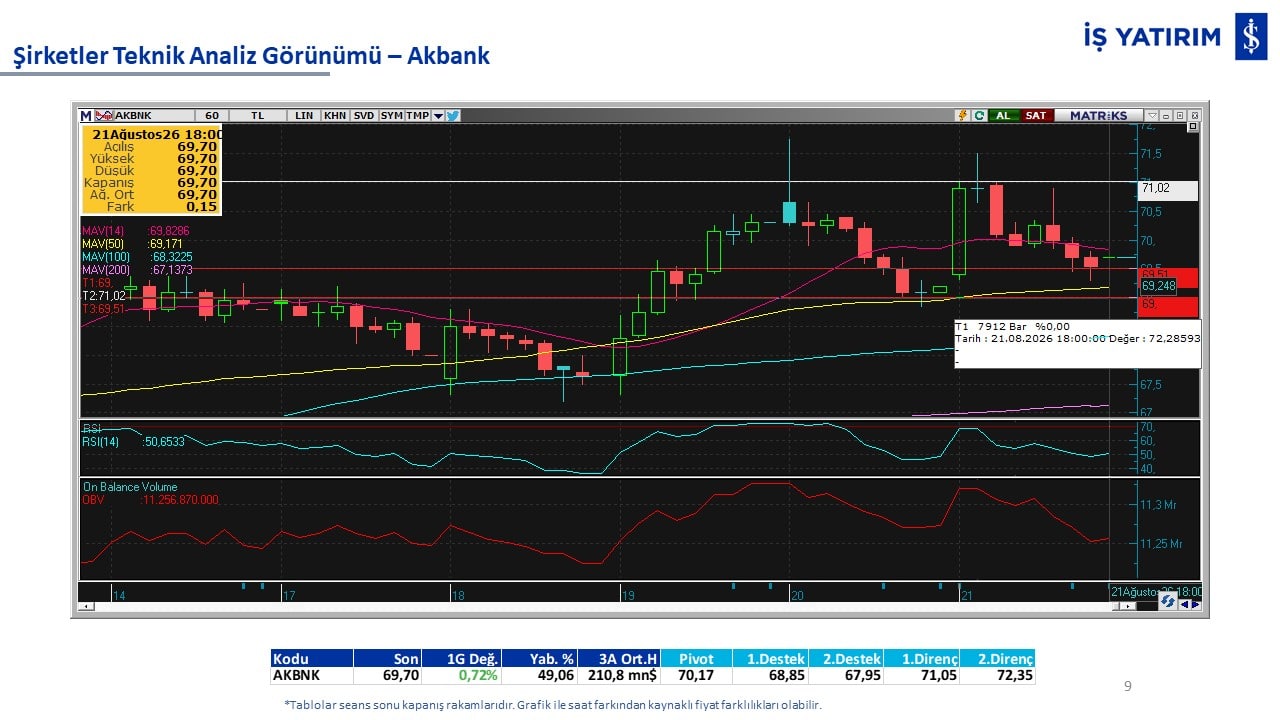Screen dimensions: 1280x720
Task: Open the chart type icon beside AKBNK
Action: [x=103, y=115]
